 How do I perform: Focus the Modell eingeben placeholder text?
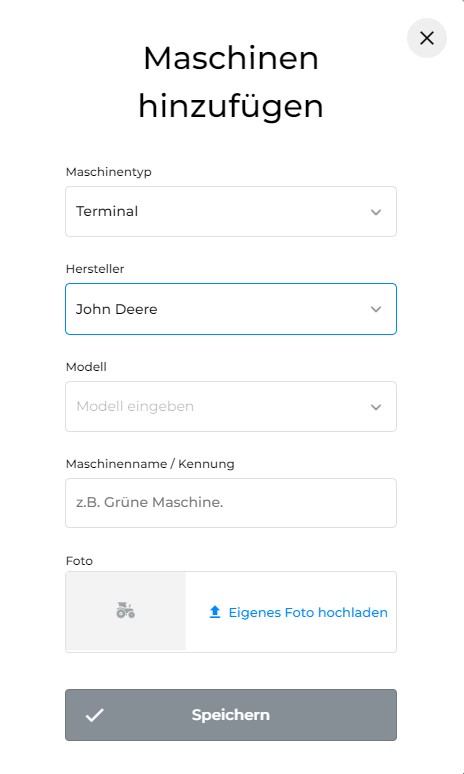tap(135, 407)
